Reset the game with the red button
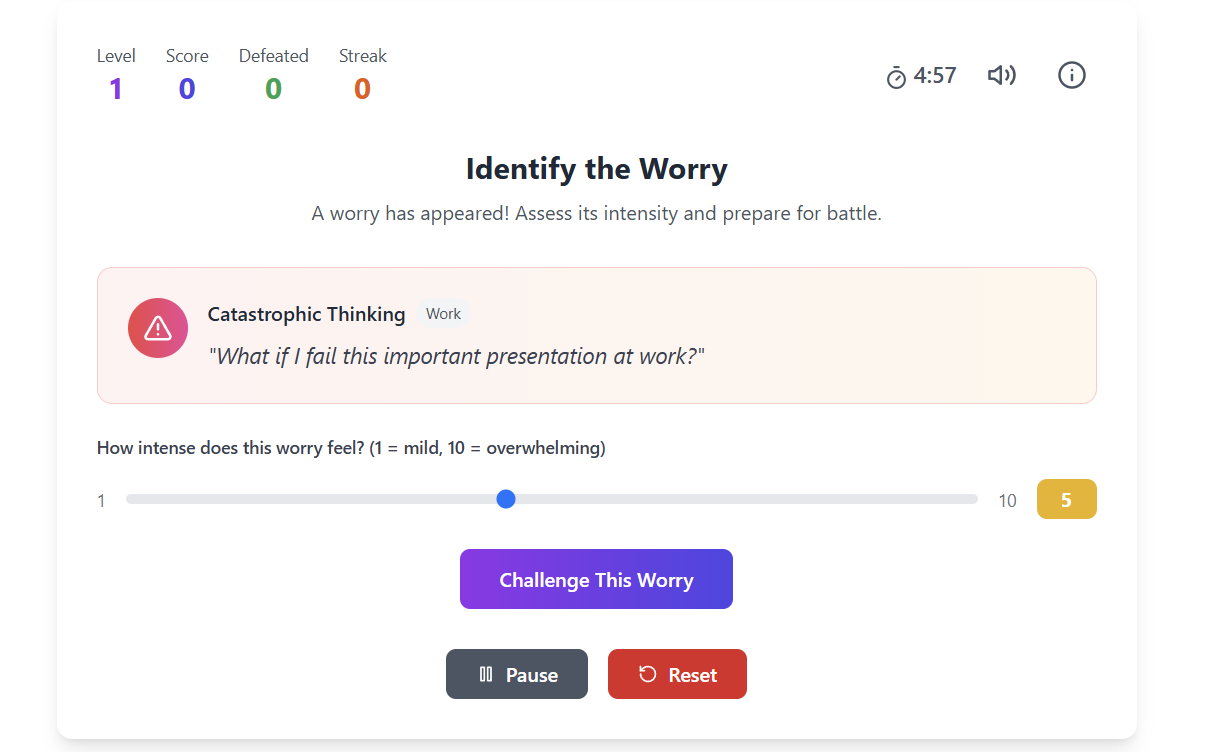 click(x=677, y=673)
